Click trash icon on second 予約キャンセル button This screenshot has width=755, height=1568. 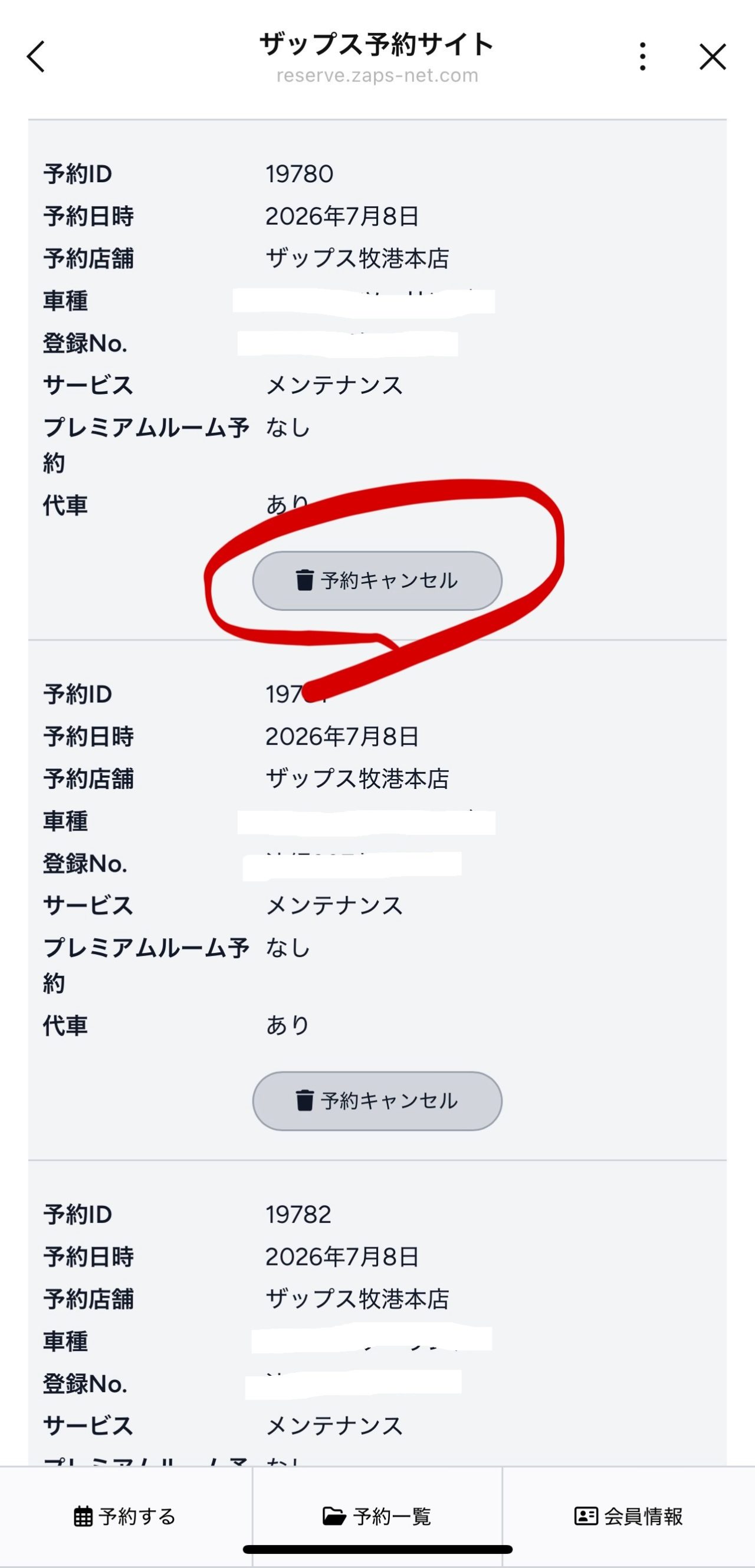pos(304,1100)
